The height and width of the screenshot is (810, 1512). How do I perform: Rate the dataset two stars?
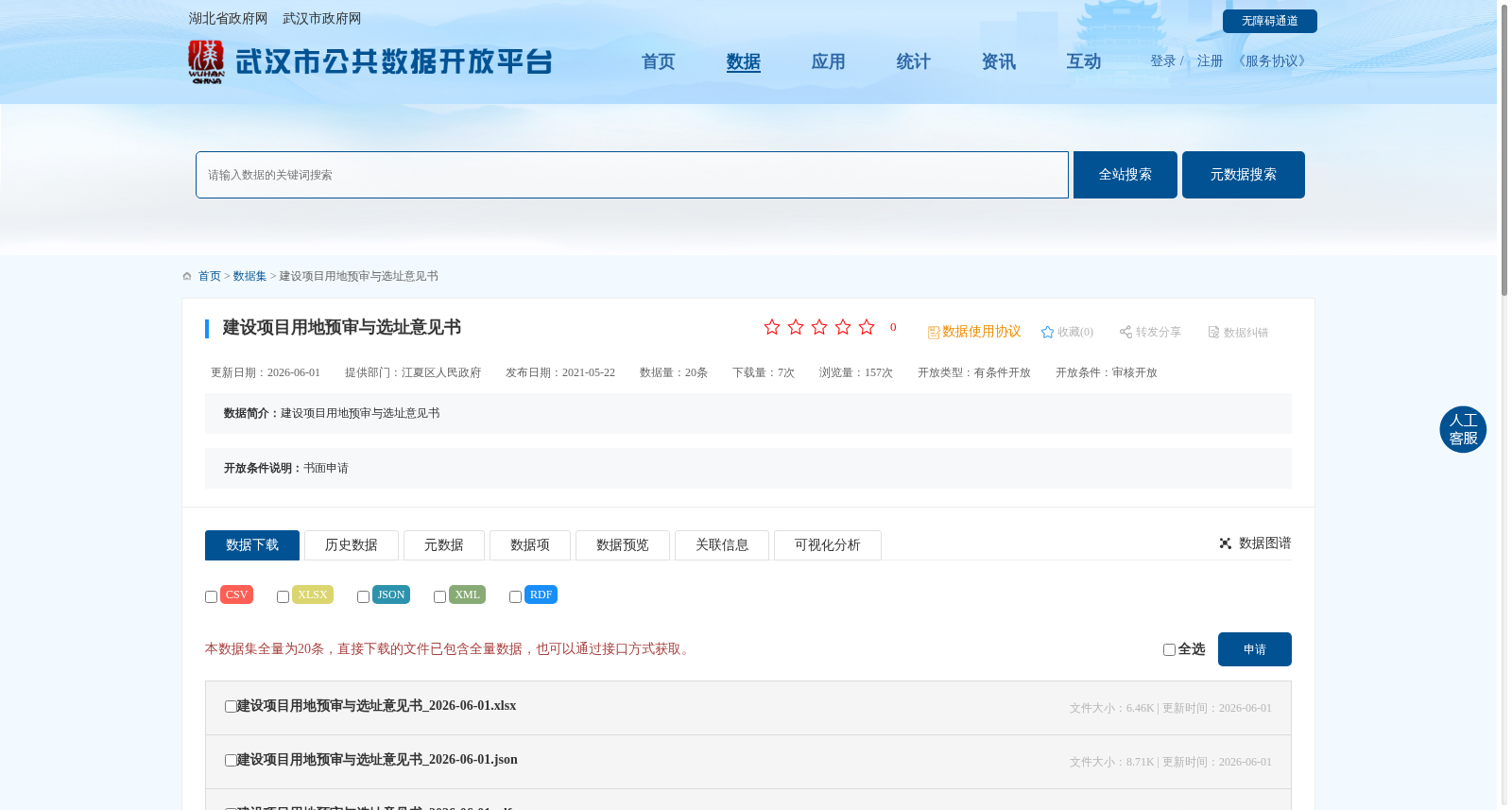click(796, 327)
